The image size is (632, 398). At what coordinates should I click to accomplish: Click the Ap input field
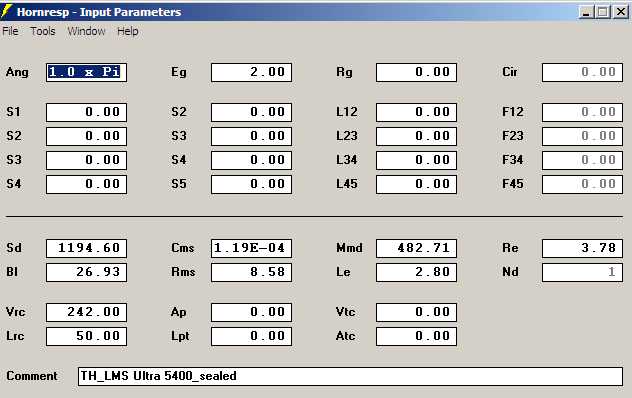(251, 313)
